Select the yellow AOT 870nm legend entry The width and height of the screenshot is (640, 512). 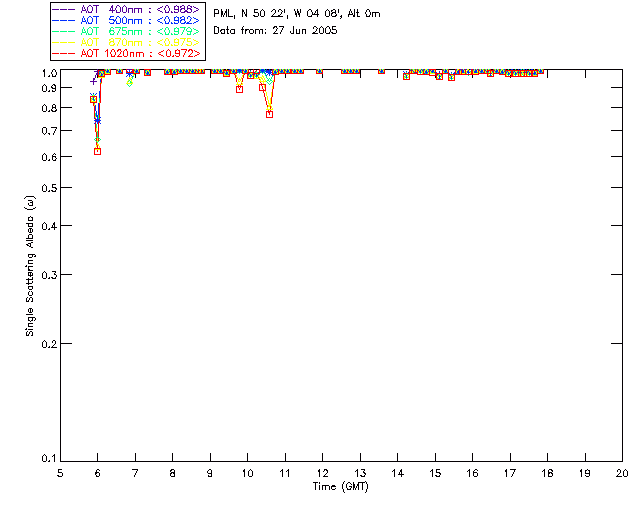pyautogui.click(x=126, y=42)
